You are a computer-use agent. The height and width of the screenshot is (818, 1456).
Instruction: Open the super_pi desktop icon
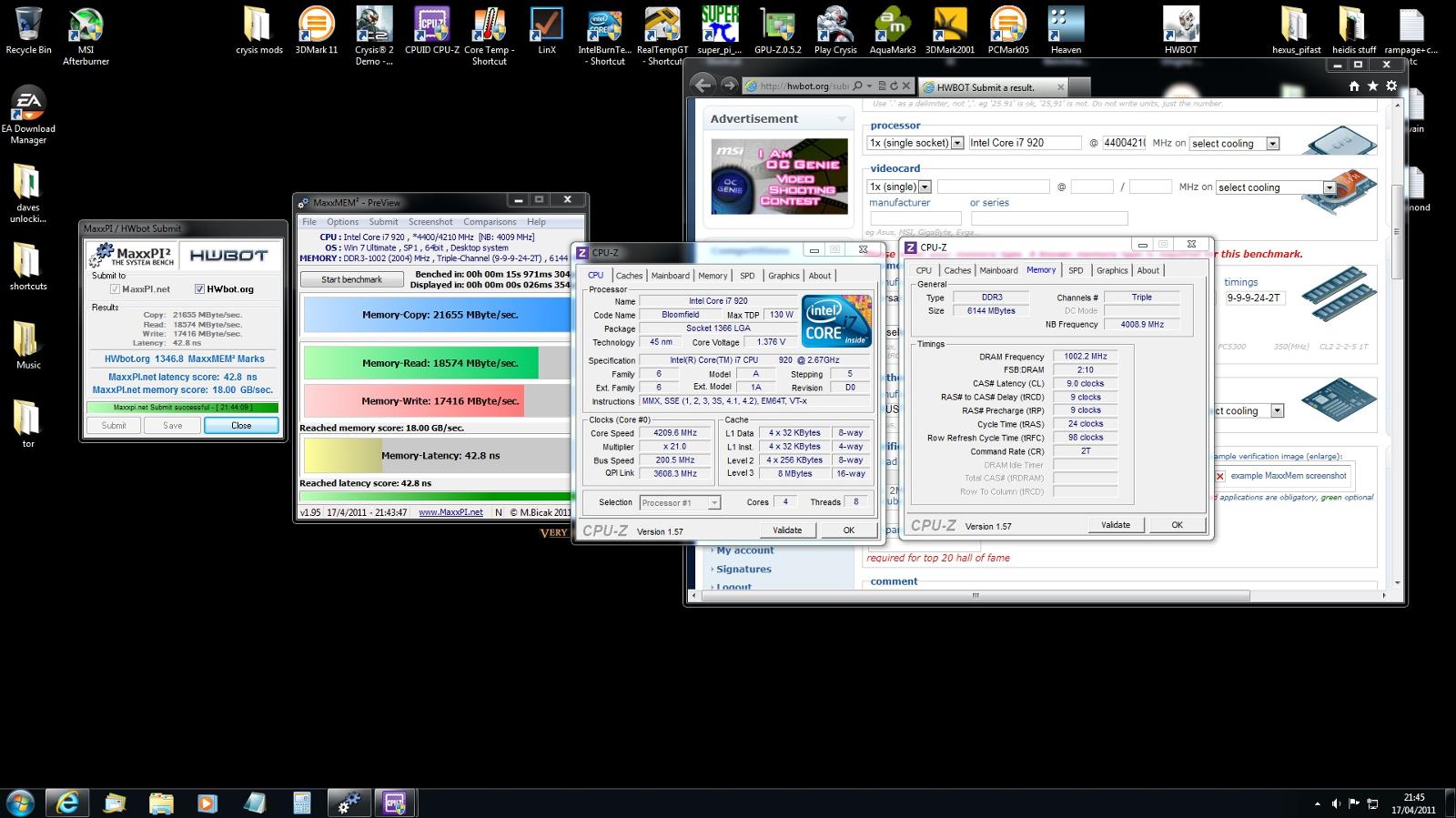pyautogui.click(x=720, y=30)
